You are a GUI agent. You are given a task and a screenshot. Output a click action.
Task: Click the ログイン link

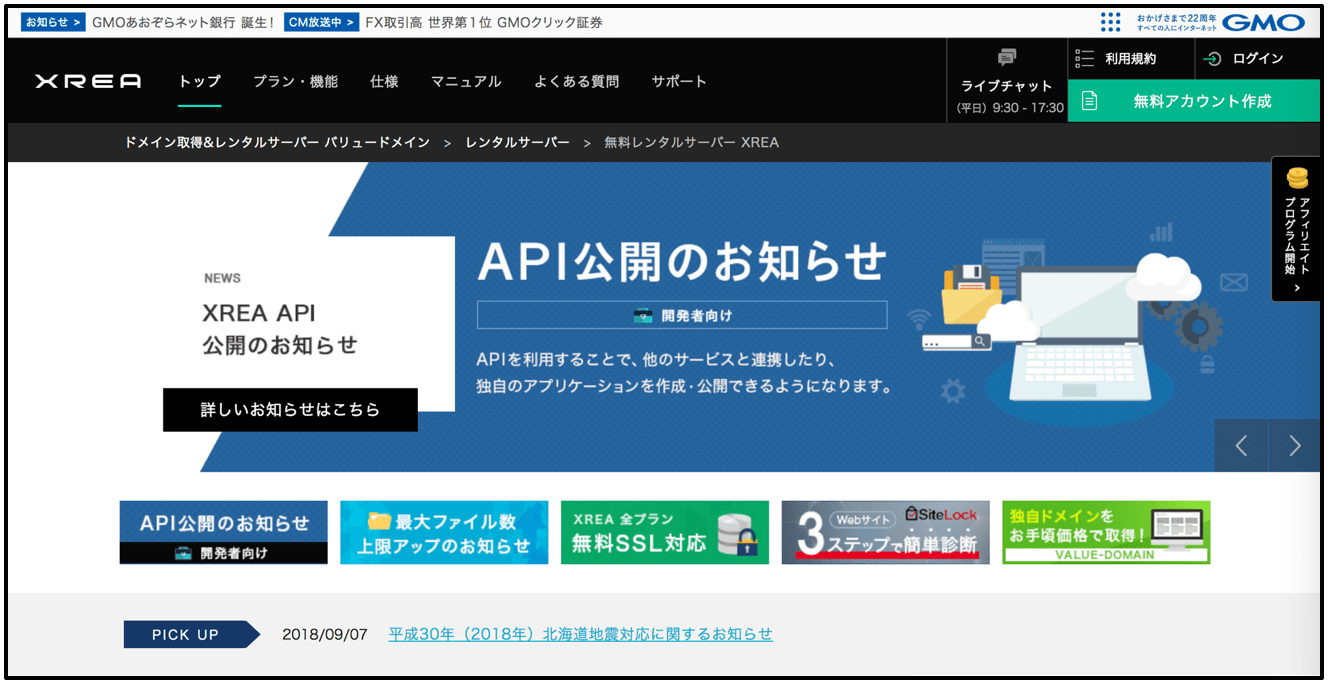1258,59
